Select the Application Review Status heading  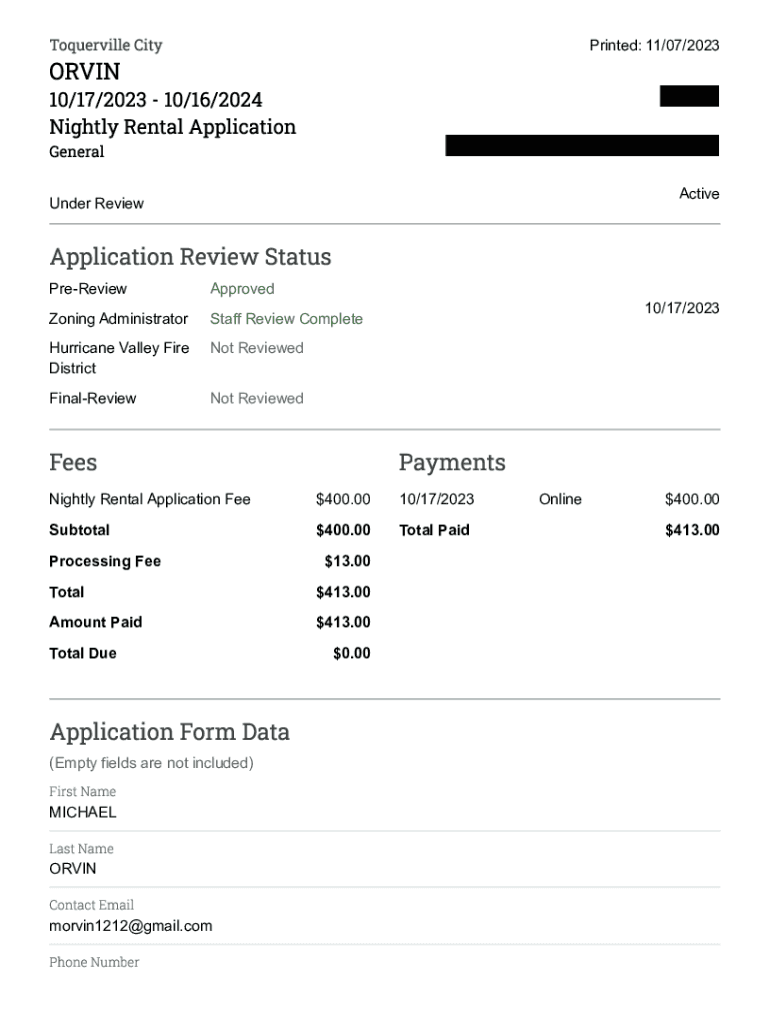pyautogui.click(x=190, y=257)
